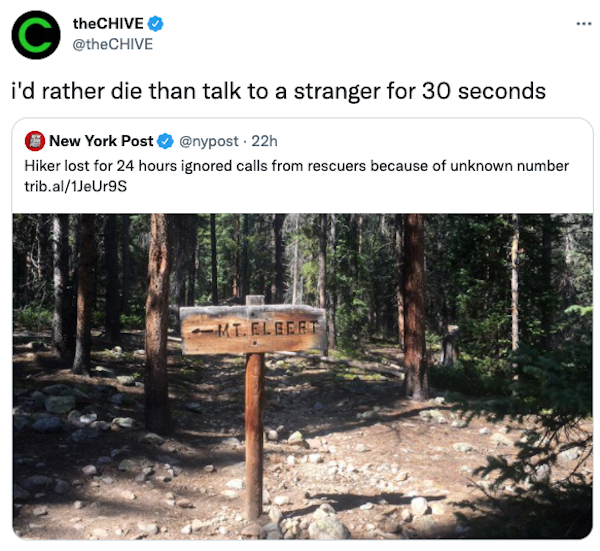Open theCHIVE green C profile avatar
The height and width of the screenshot is (551, 600).
36,35
